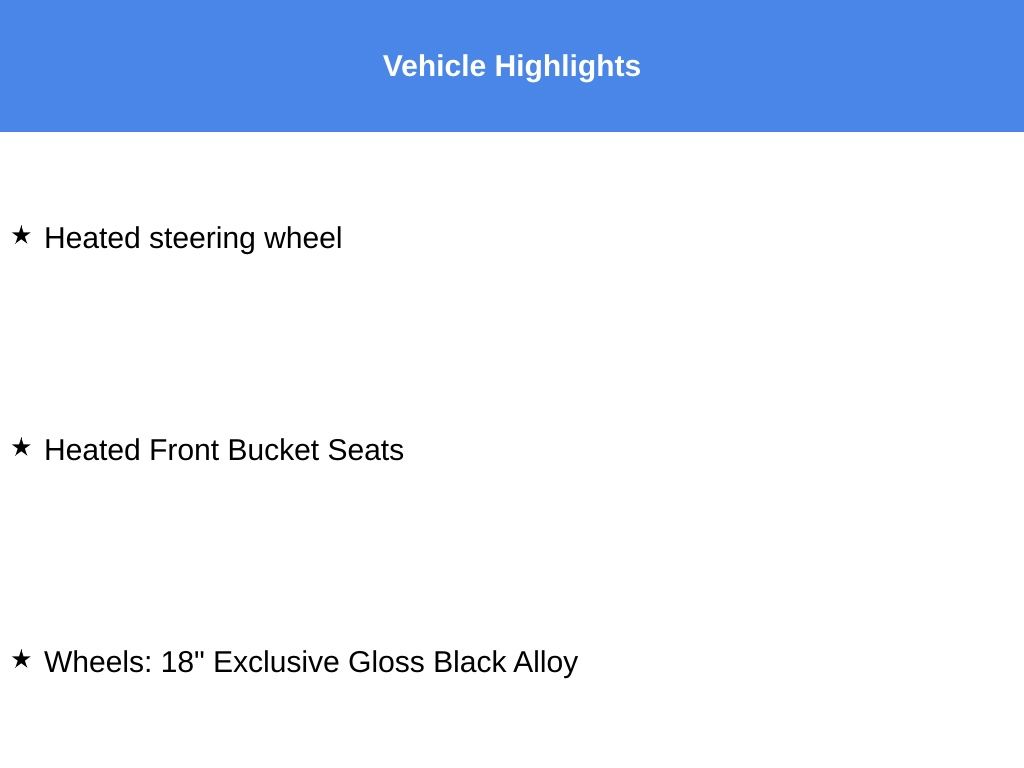The width and height of the screenshot is (1024, 768).
Task: Open the Heated Front Bucket Seats highlight
Action: tap(224, 450)
